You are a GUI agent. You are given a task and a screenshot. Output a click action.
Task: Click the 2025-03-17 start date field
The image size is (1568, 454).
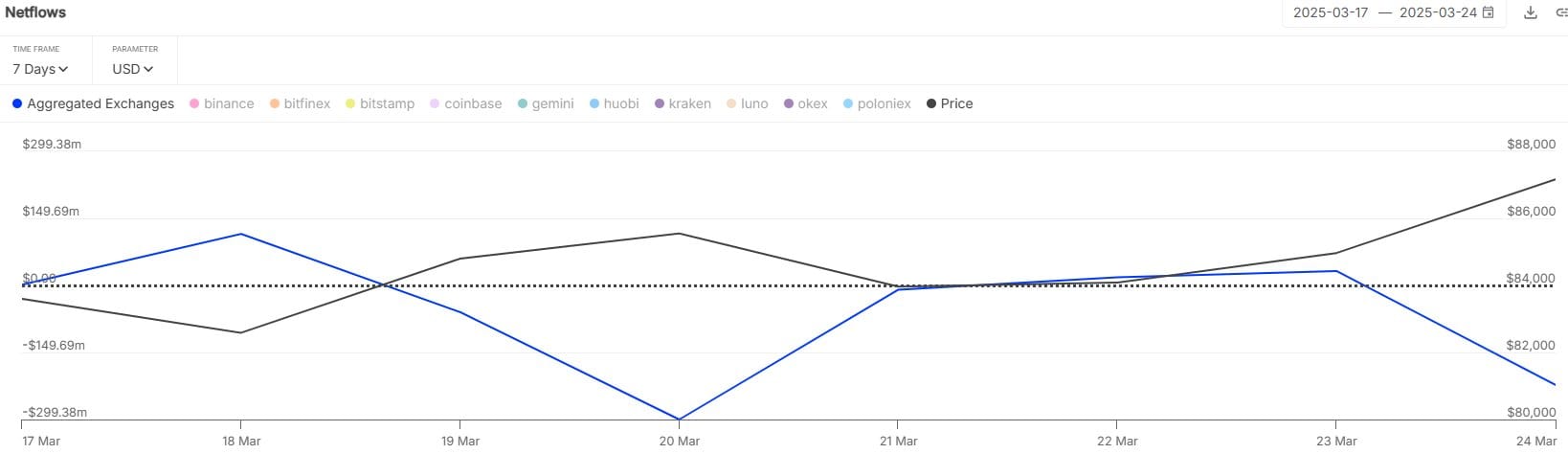click(x=1331, y=12)
